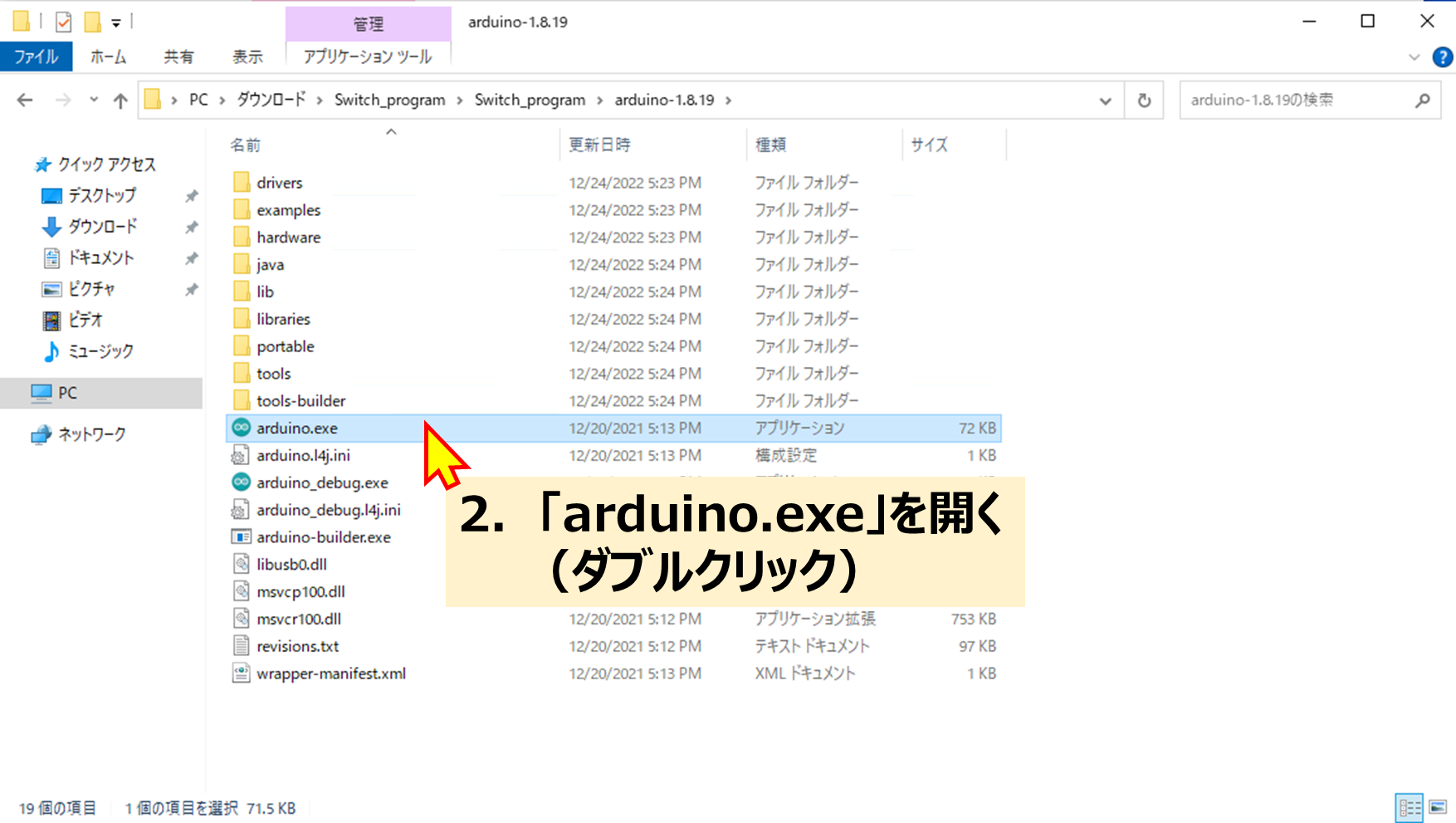Select the java folder icon
Screen dimensions: 1456x823
pyautogui.click(x=242, y=264)
